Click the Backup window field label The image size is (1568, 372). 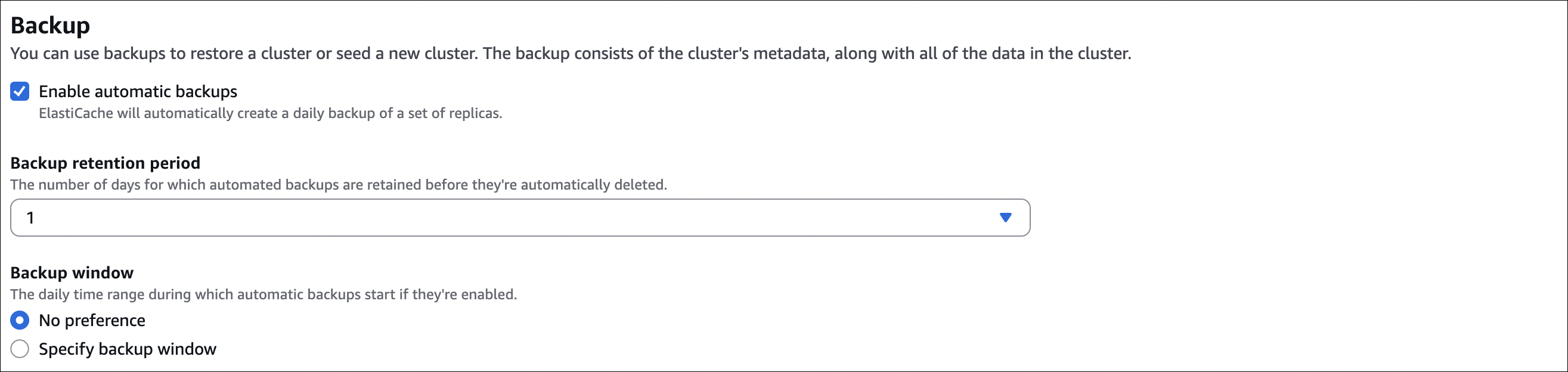pos(72,272)
